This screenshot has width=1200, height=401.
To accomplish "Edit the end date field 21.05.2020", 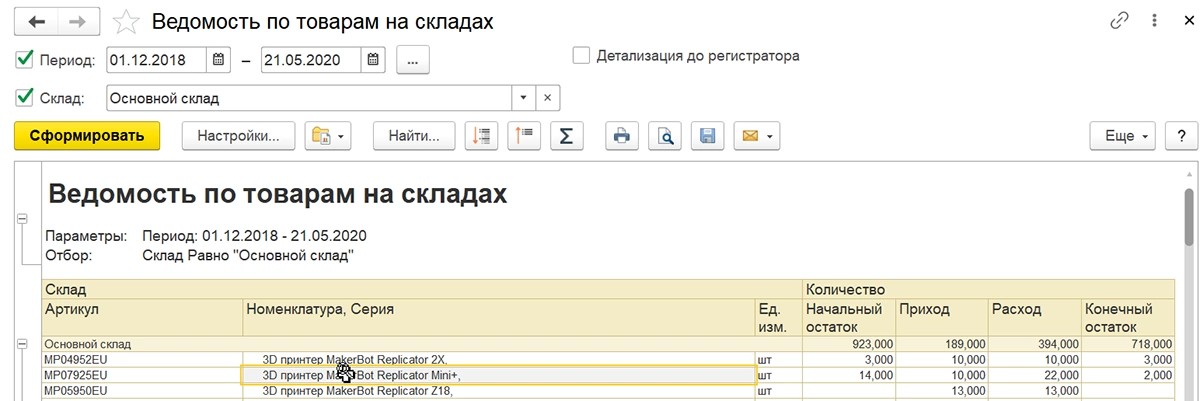I will (310, 60).
